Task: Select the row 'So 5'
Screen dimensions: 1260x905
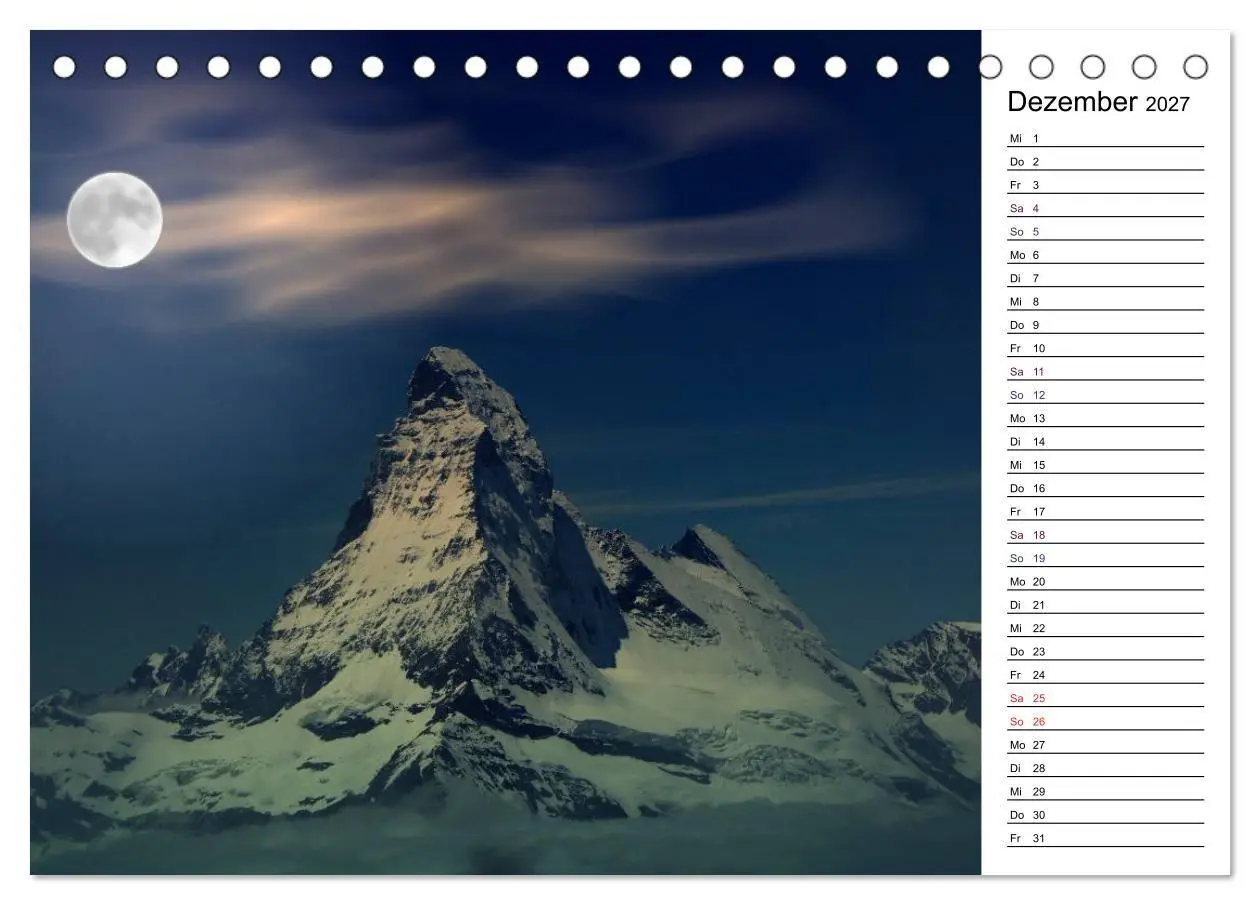Action: [1105, 231]
